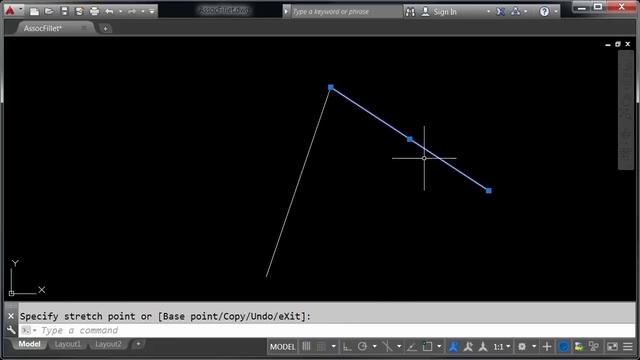Switch to the Layout2 tab
Viewport: 640px width, 360px height.
[108, 344]
